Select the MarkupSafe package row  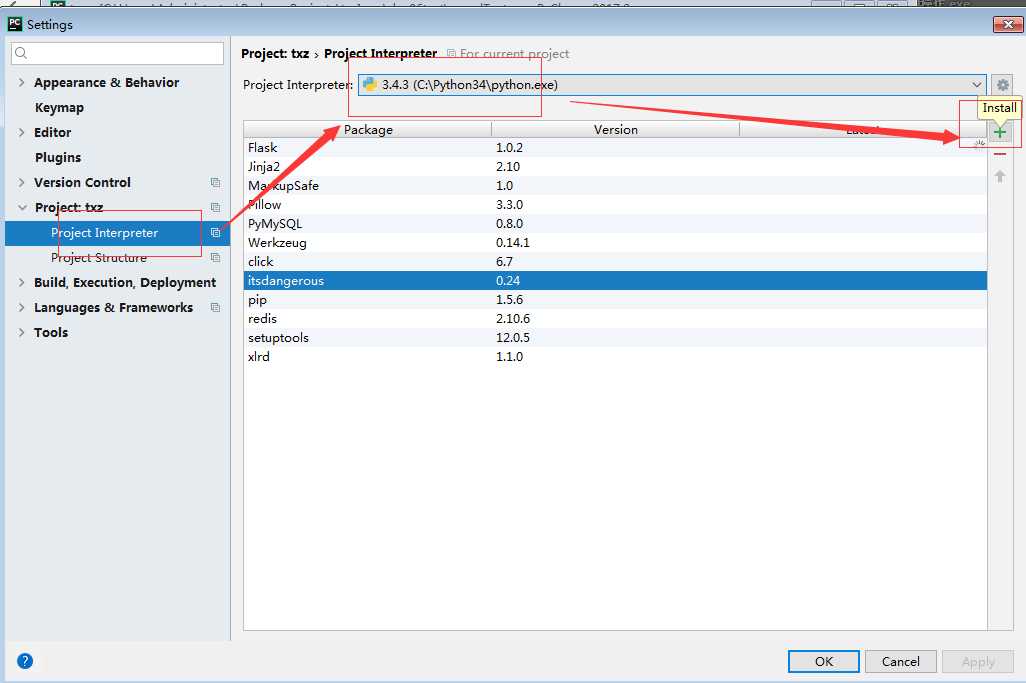[x=615, y=186]
